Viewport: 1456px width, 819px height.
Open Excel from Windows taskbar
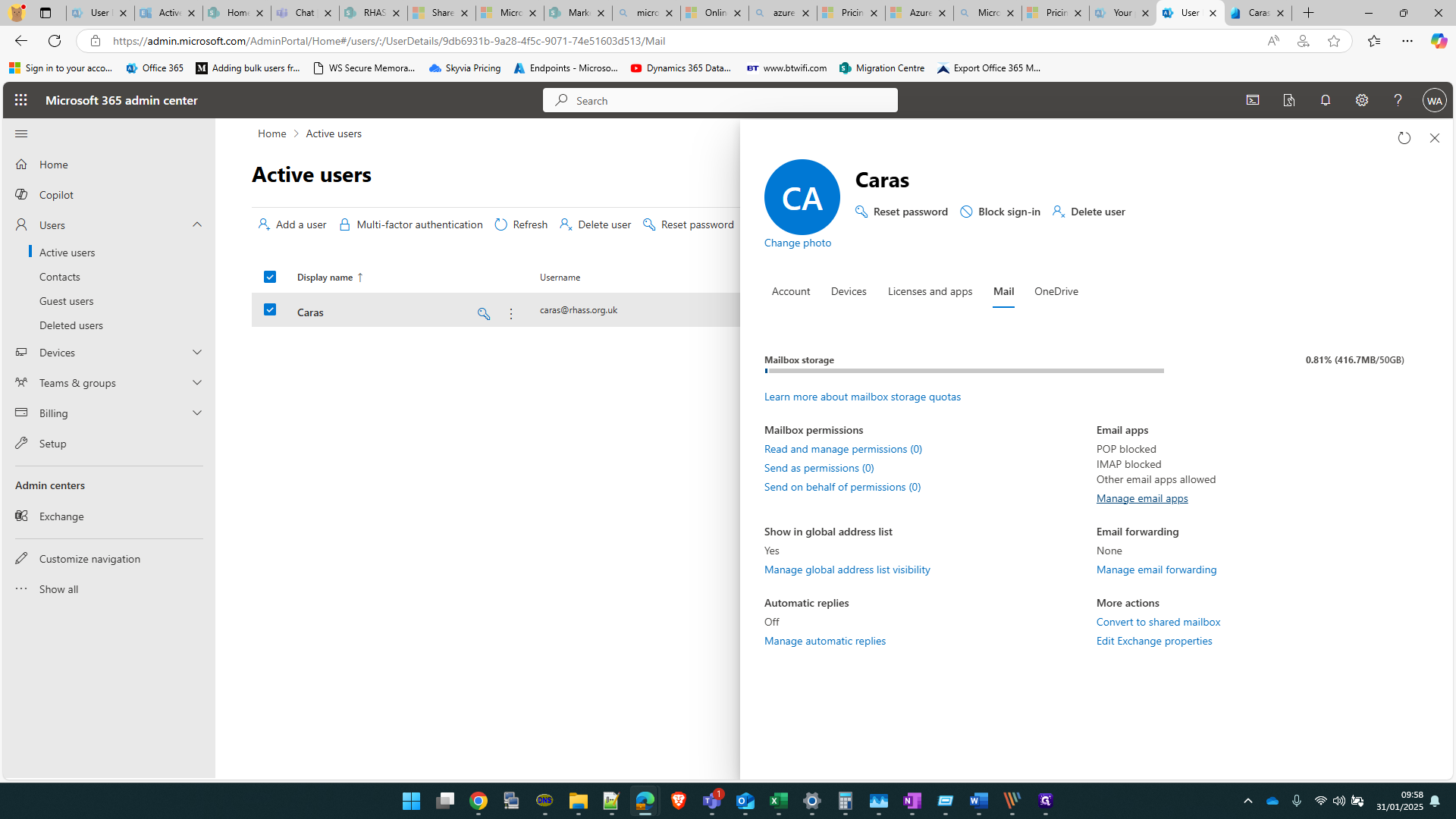click(779, 801)
